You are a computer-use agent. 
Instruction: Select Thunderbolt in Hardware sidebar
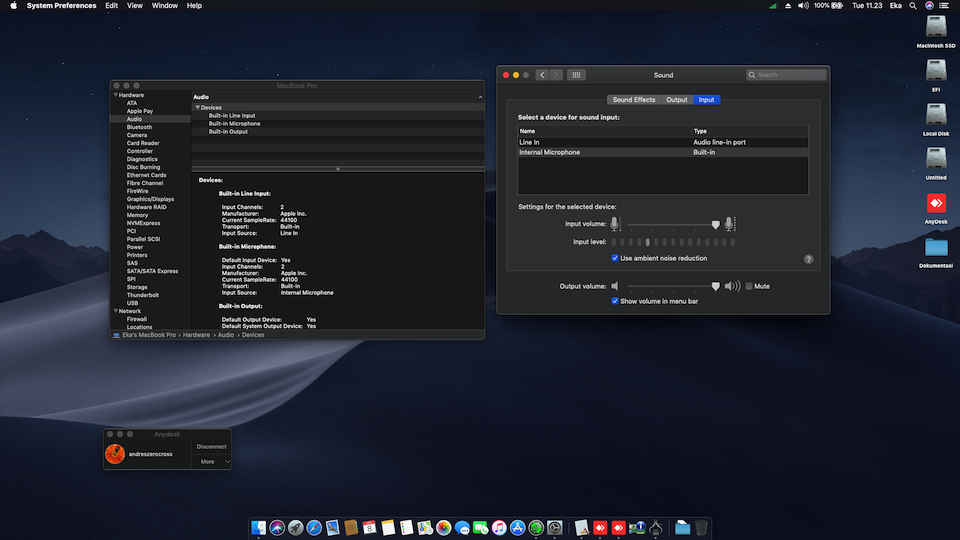pos(143,294)
